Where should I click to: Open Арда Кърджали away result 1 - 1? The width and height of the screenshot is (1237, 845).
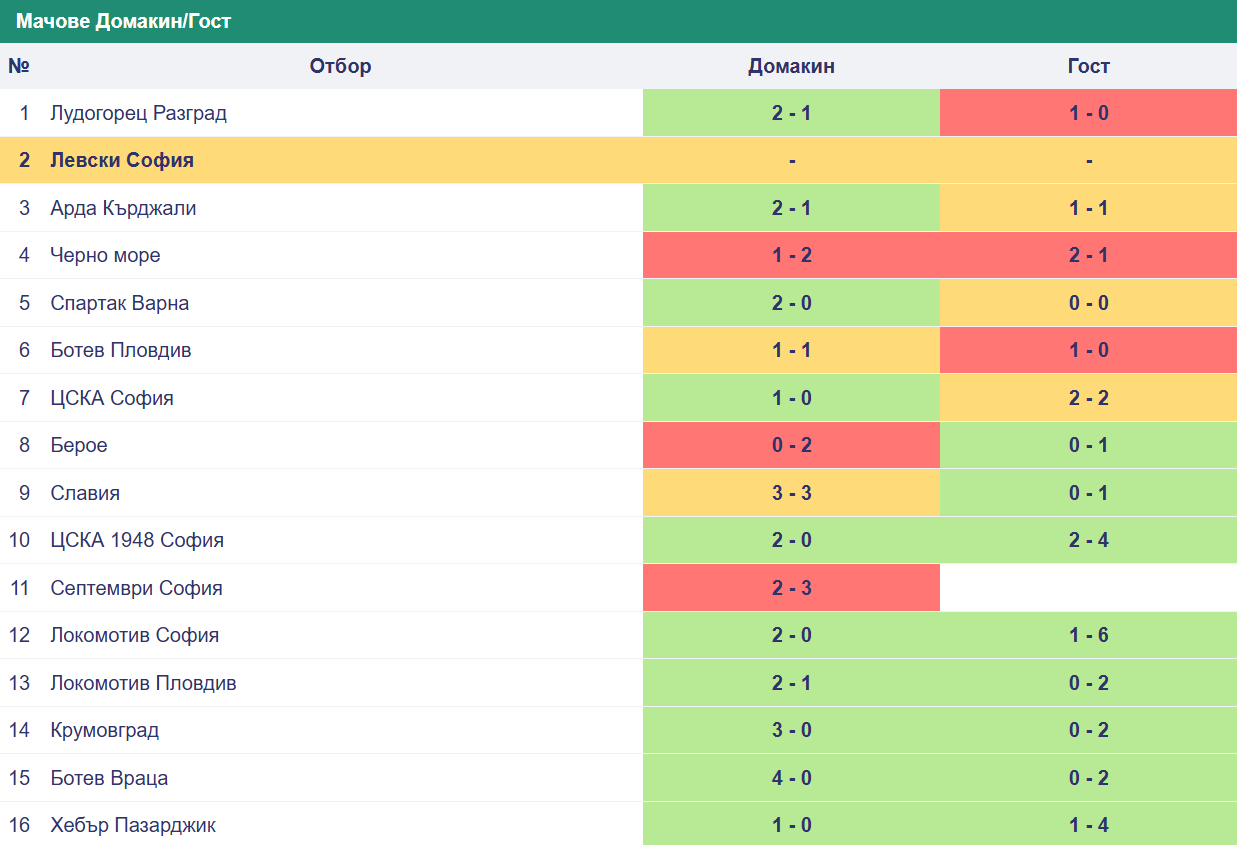coord(1088,208)
